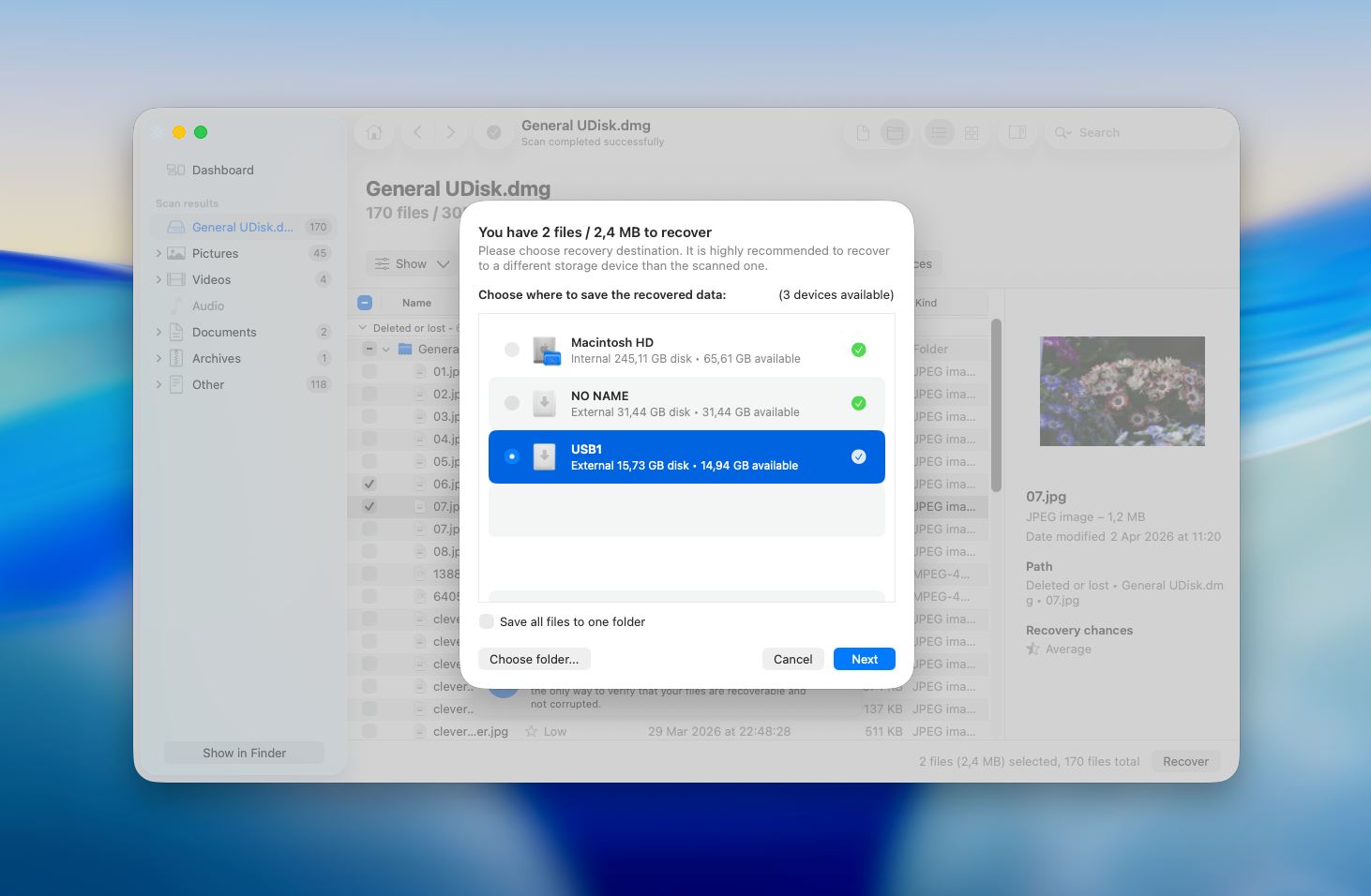Collapse the General folder row chevron
This screenshot has height=896, width=1371.
(386, 349)
